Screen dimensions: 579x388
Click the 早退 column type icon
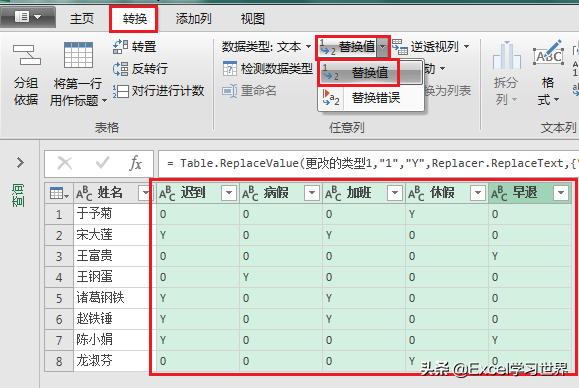pyautogui.click(x=499, y=193)
